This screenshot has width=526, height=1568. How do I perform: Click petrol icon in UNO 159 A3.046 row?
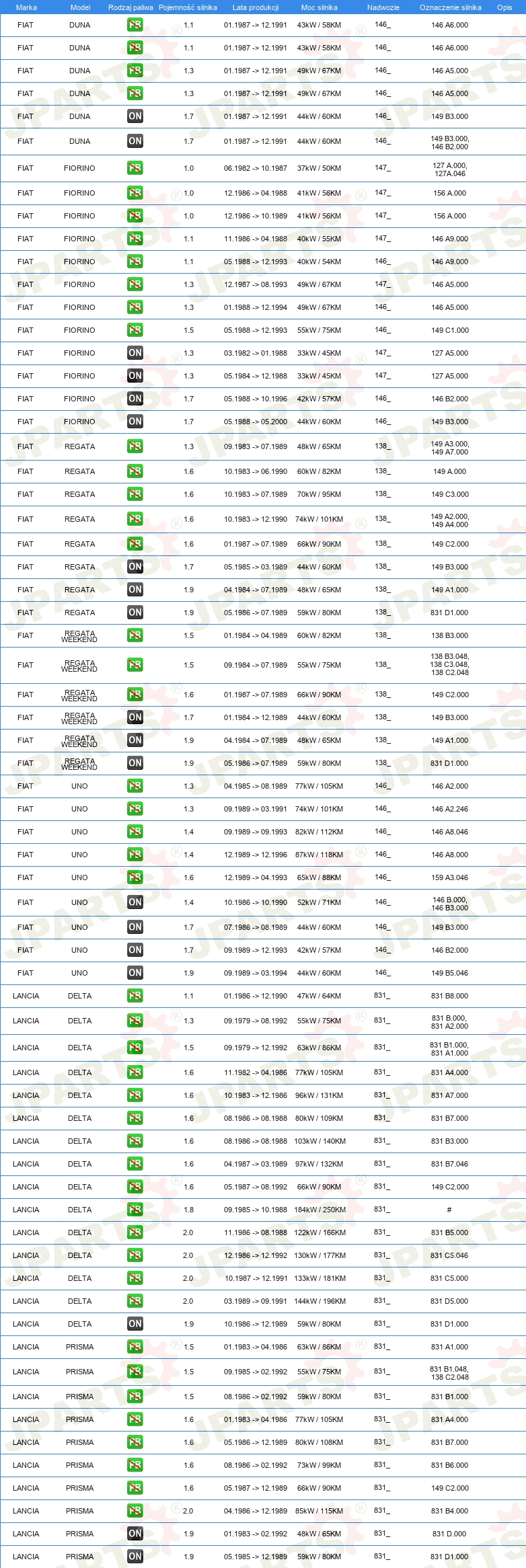[x=135, y=877]
